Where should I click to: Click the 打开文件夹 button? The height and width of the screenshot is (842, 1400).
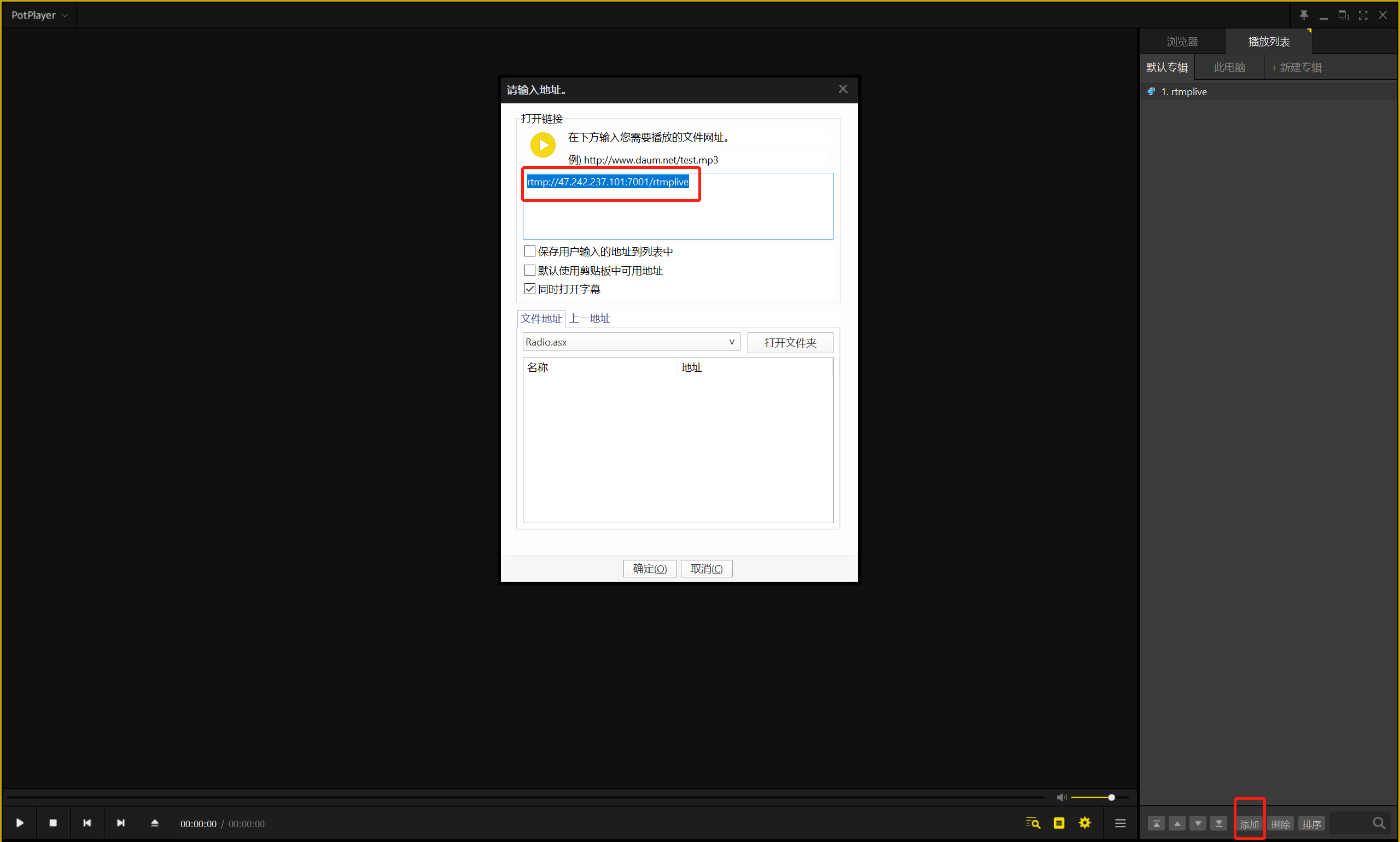790,342
